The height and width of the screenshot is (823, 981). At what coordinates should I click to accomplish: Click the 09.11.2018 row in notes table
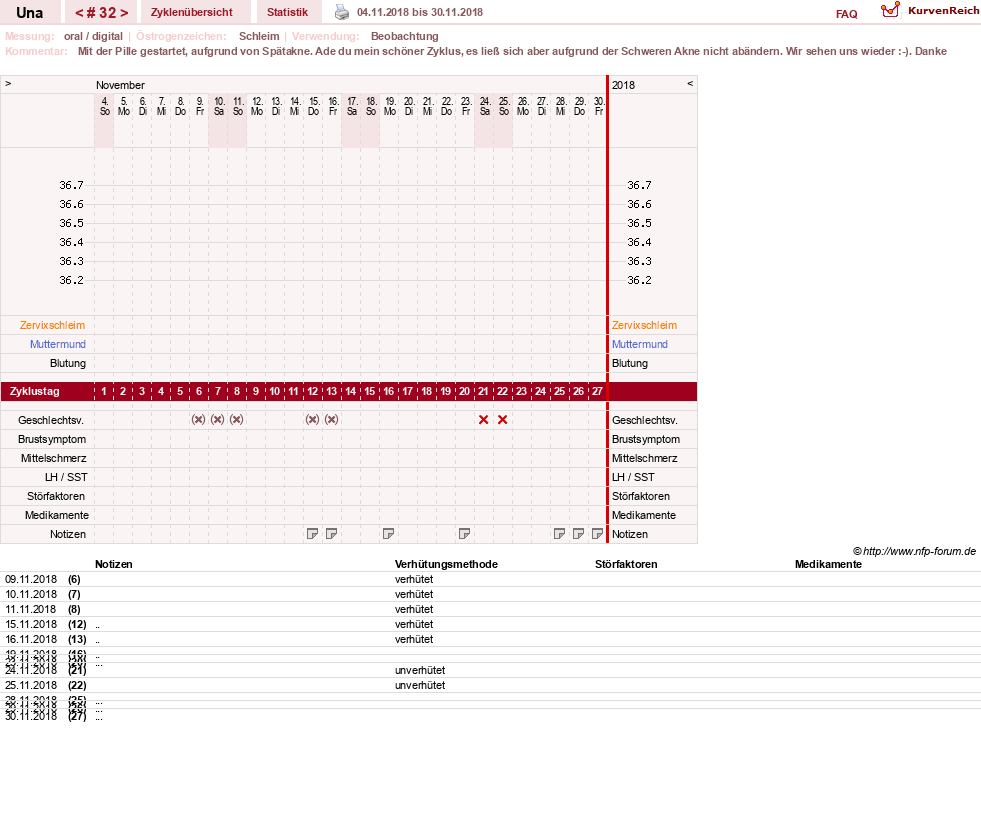coord(490,580)
